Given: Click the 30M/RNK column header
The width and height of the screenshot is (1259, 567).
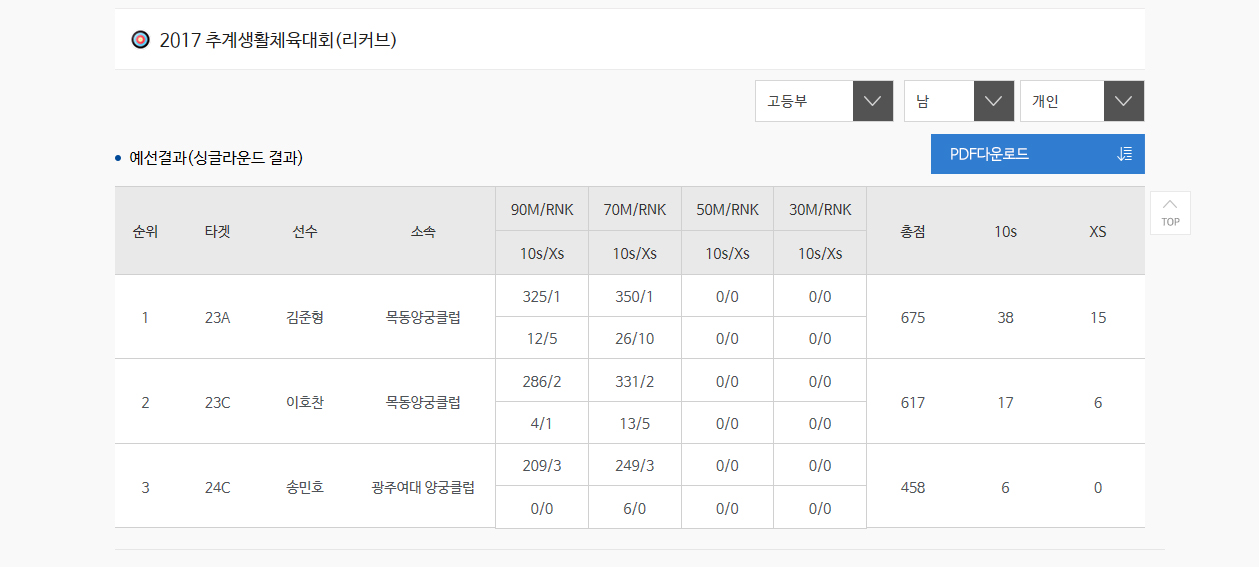Looking at the screenshot, I should [x=820, y=209].
